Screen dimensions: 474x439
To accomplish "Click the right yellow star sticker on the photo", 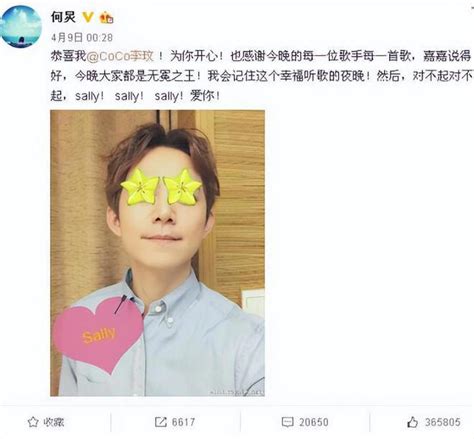I will (x=182, y=187).
